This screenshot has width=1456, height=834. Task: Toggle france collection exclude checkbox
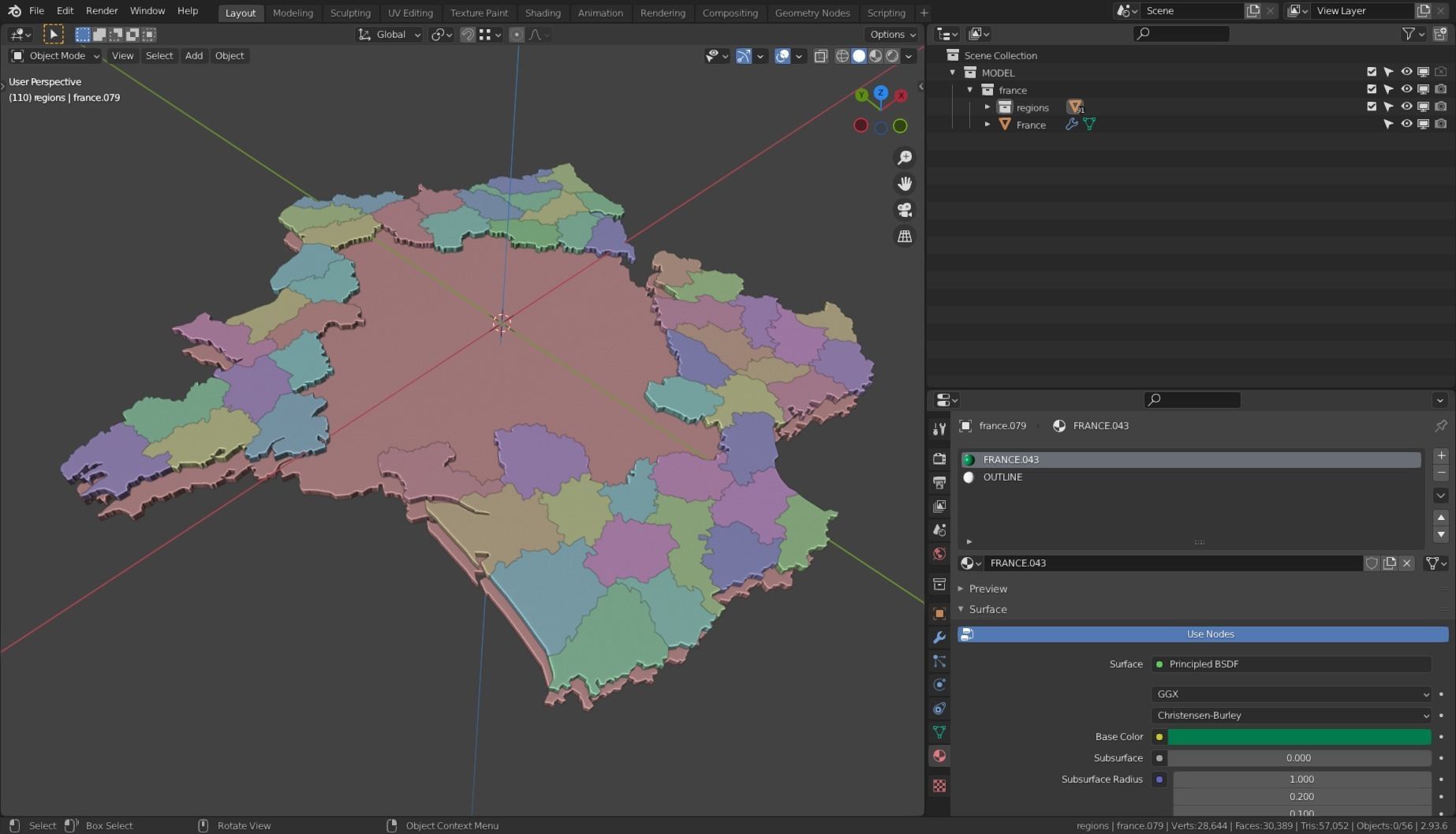click(x=1372, y=89)
